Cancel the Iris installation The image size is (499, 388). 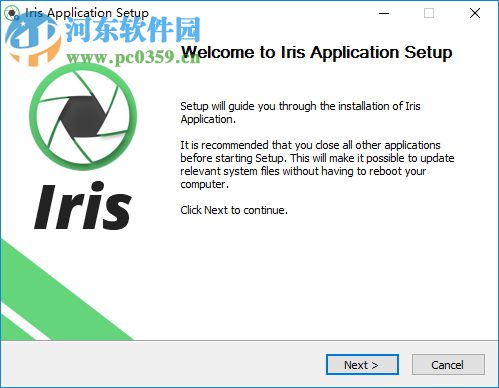(448, 365)
